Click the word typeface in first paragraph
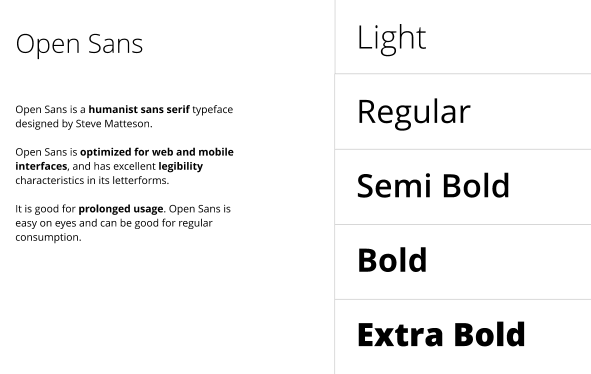Screen dimensions: 591x374 (213, 110)
